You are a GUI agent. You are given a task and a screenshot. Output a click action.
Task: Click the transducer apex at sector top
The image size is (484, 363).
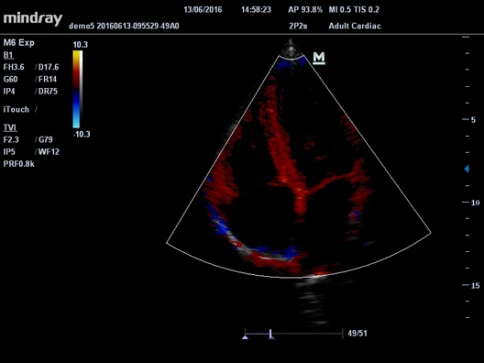[291, 49]
